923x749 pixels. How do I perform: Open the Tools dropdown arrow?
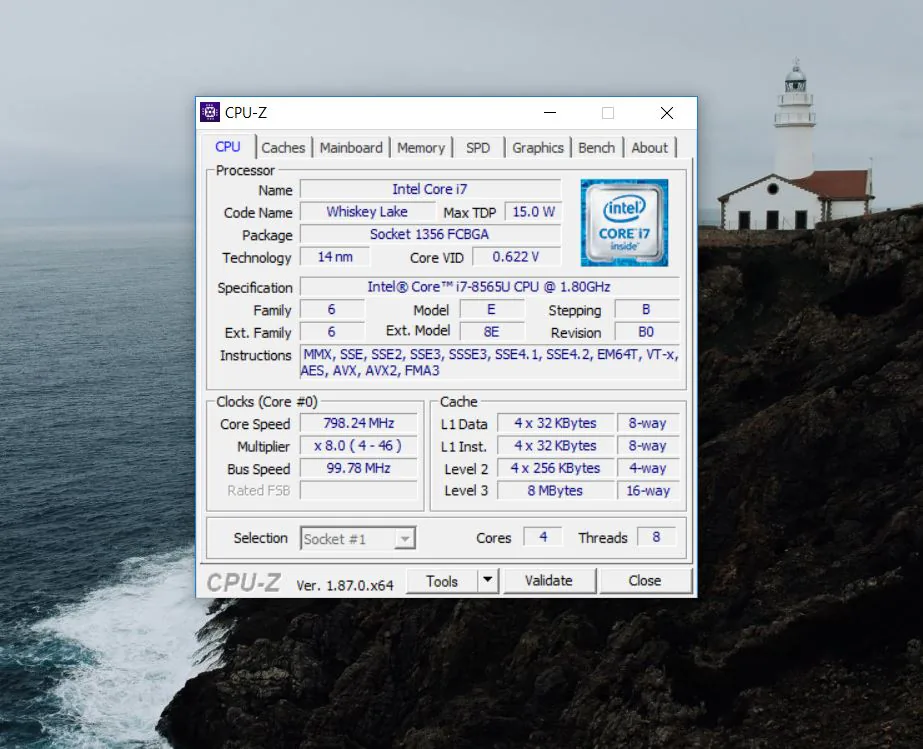click(x=487, y=580)
